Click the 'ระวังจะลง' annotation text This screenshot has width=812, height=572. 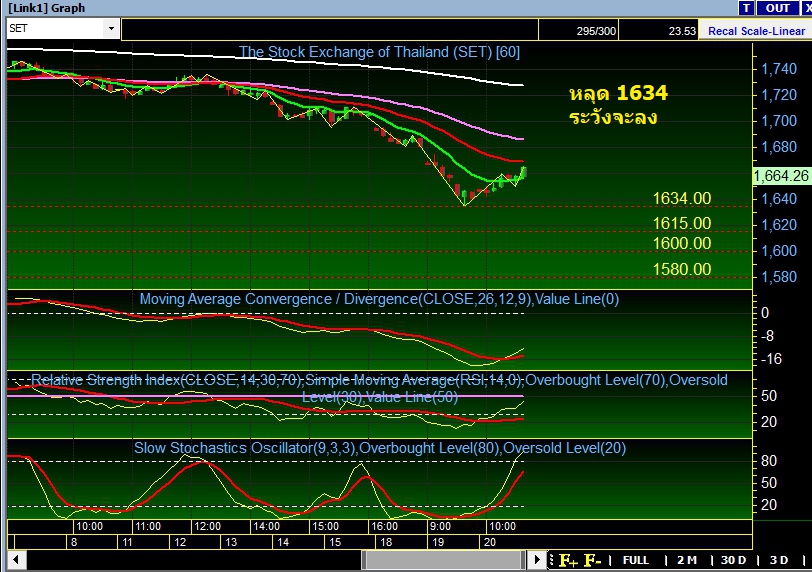point(613,117)
